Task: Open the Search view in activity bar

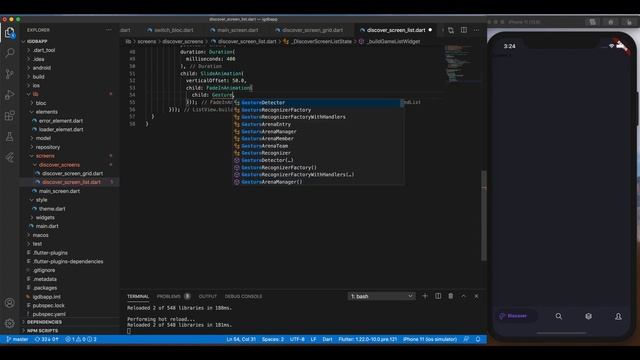Action: [x=10, y=53]
